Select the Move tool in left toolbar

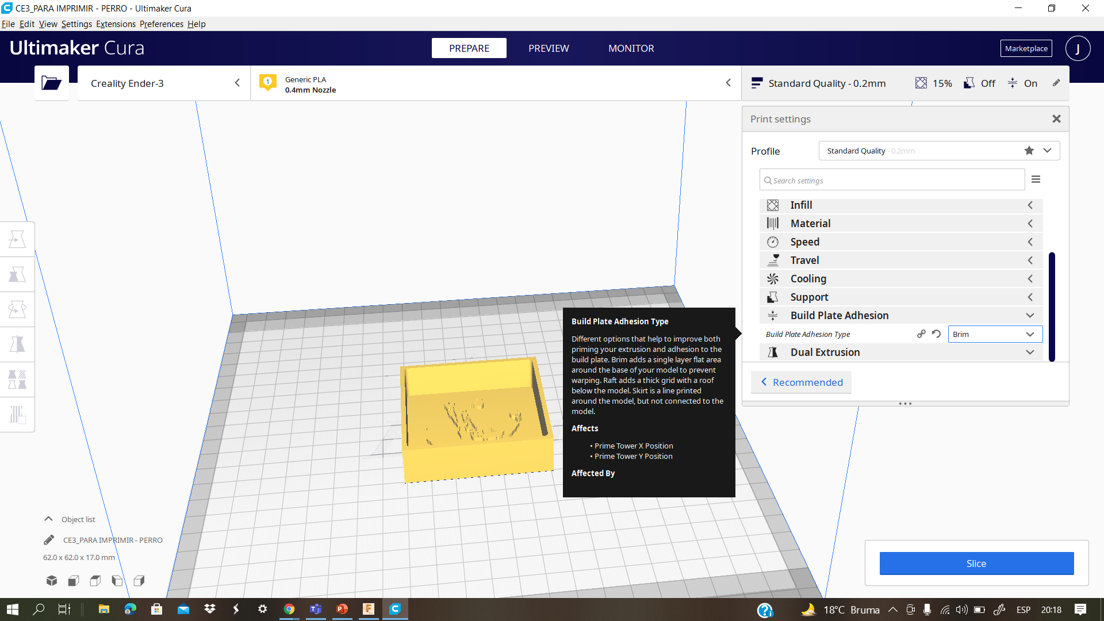(17, 239)
